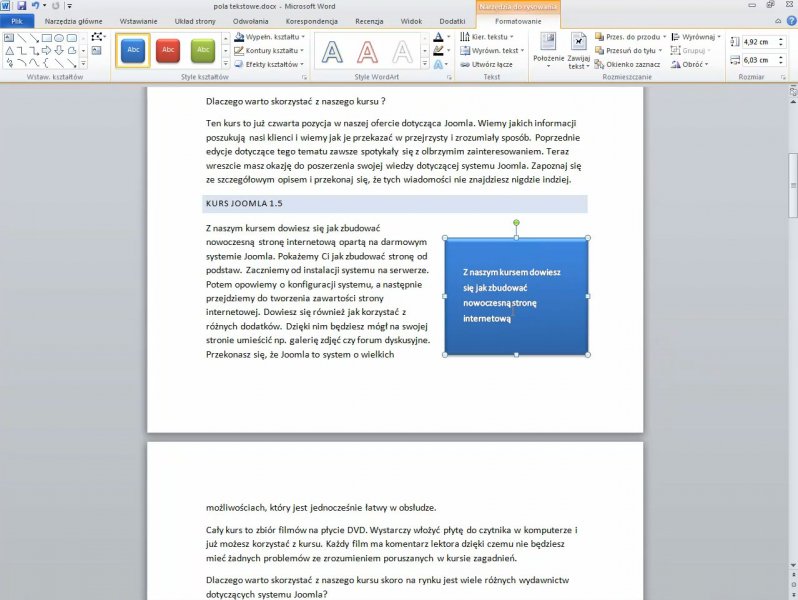The width and height of the screenshot is (798, 600).
Task: Click Utwórz łącze link button
Action: (485, 64)
